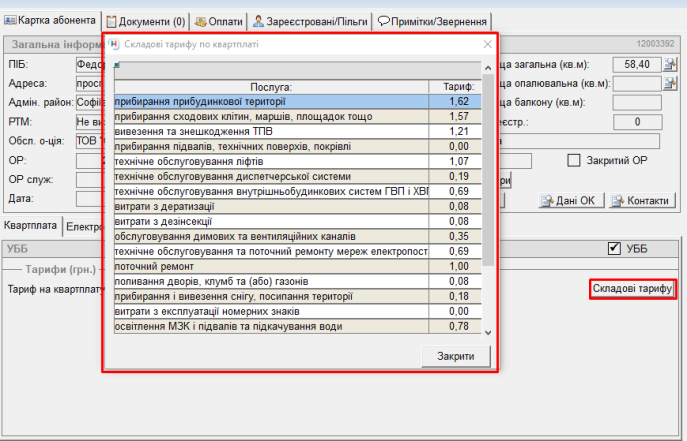Switch to the Квартплата tab
This screenshot has width=687, height=441.
pyautogui.click(x=30, y=226)
